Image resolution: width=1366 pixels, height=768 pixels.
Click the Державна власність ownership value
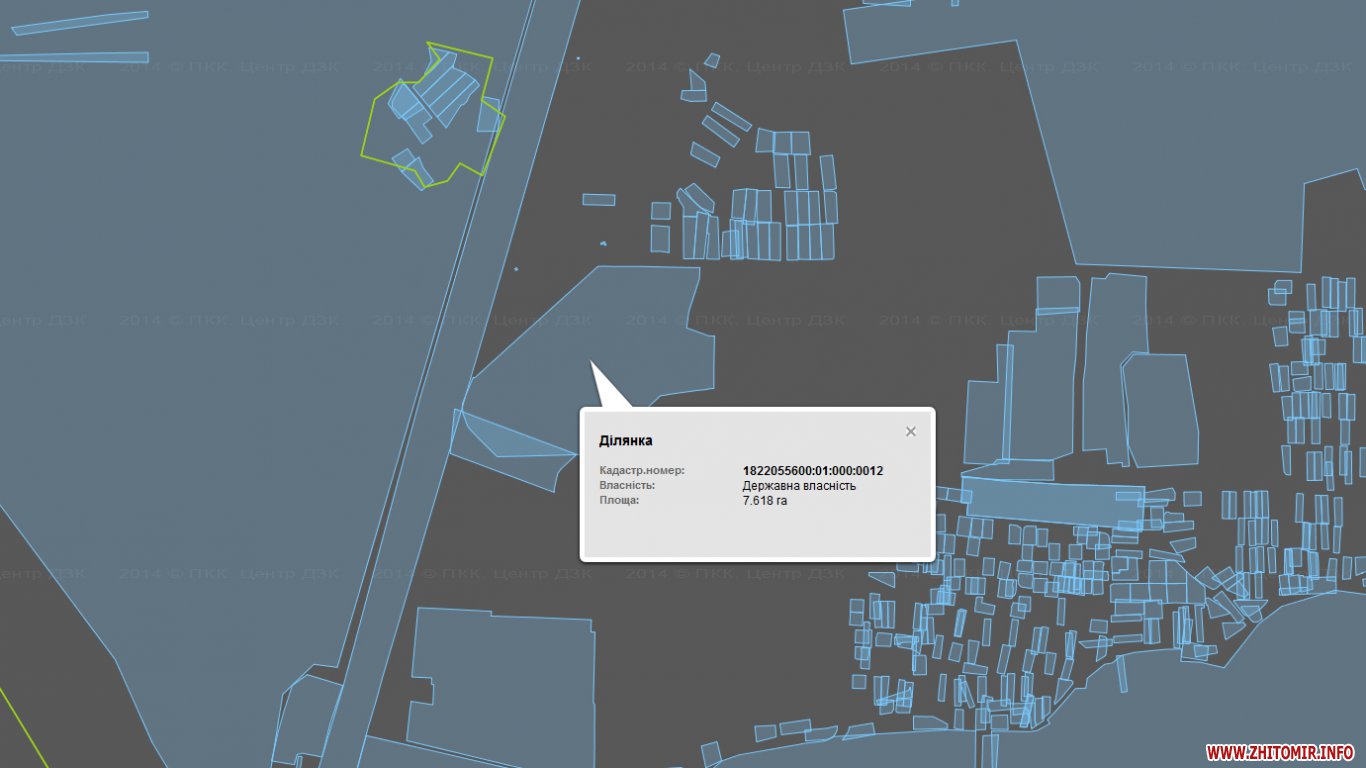point(799,485)
